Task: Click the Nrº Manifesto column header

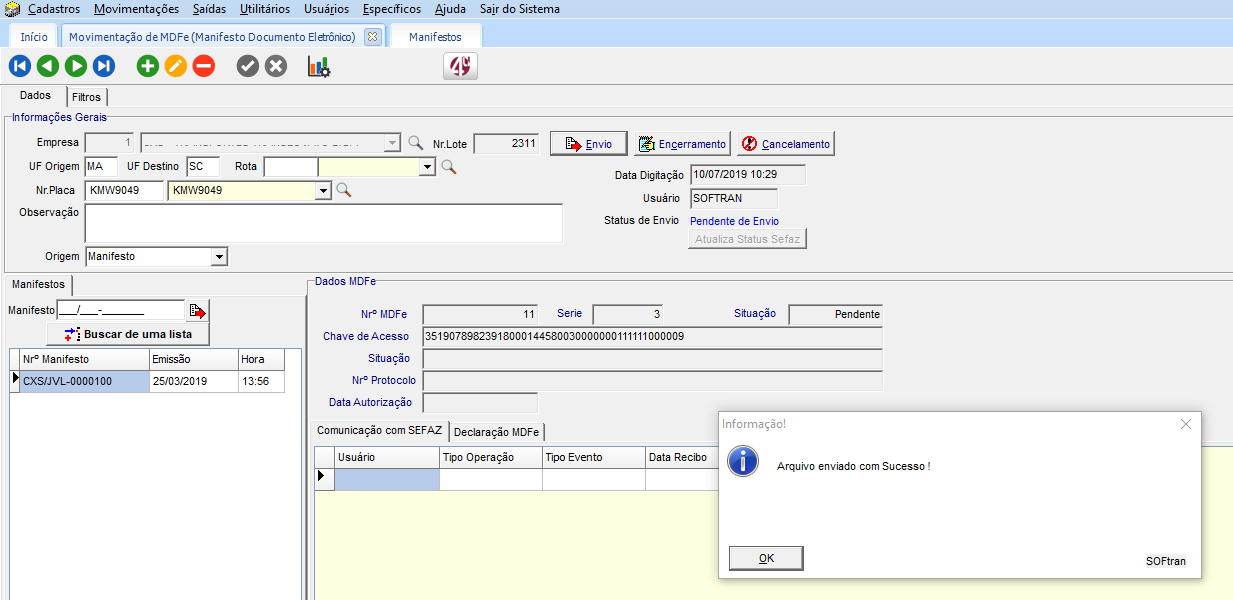Action: (x=84, y=359)
